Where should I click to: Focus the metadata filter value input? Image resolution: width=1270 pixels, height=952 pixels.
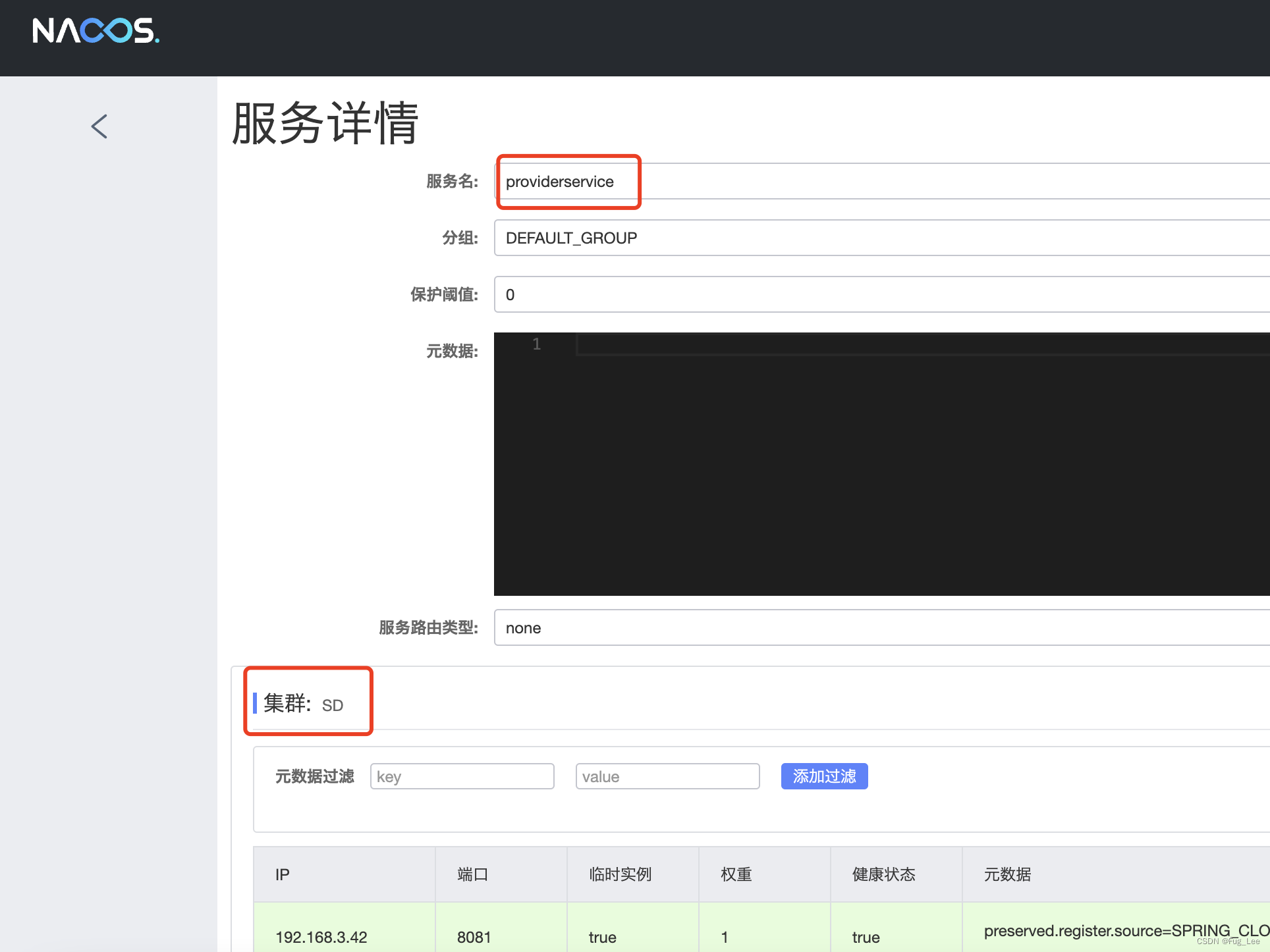(x=668, y=777)
